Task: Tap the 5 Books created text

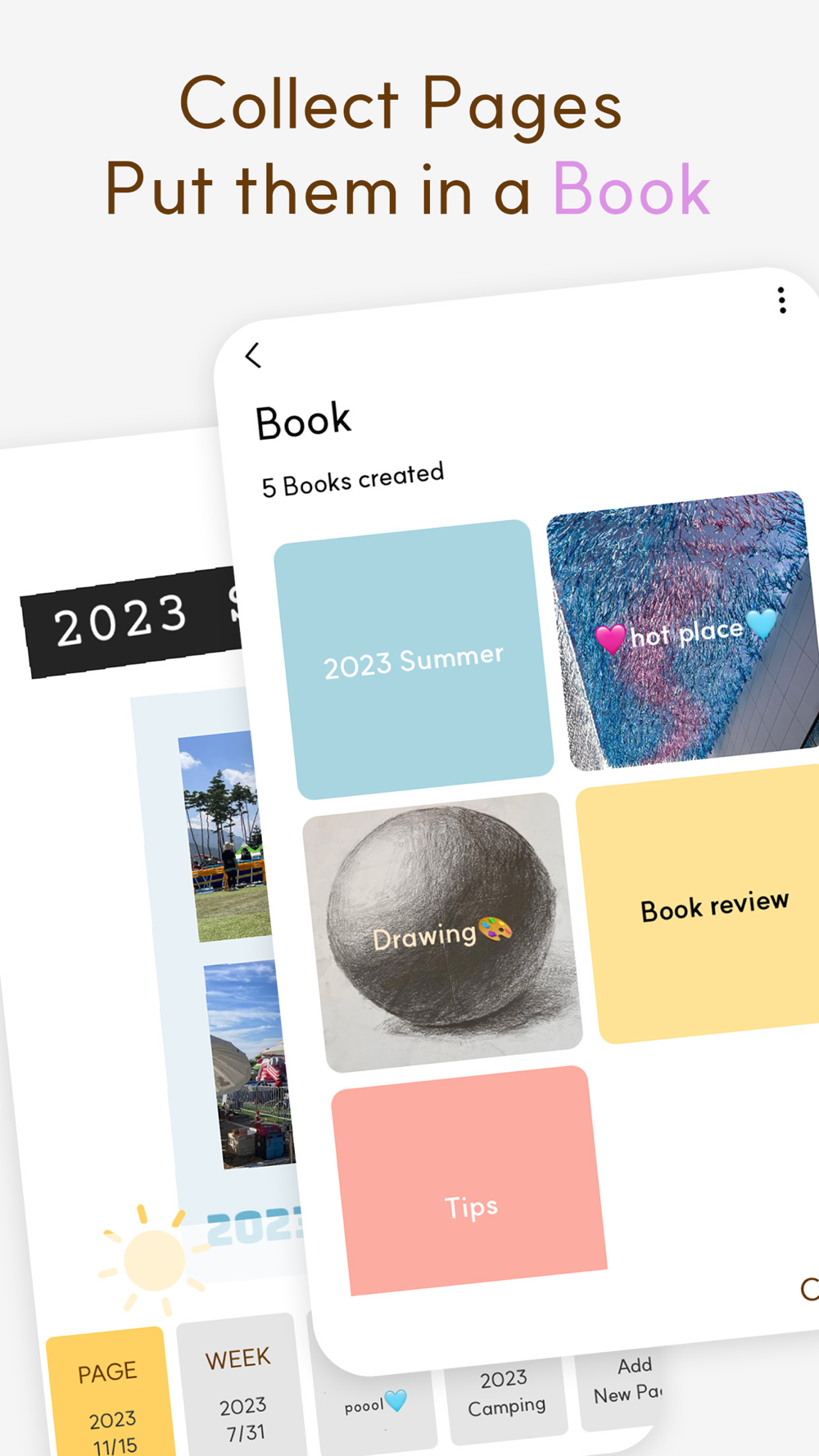Action: click(353, 480)
